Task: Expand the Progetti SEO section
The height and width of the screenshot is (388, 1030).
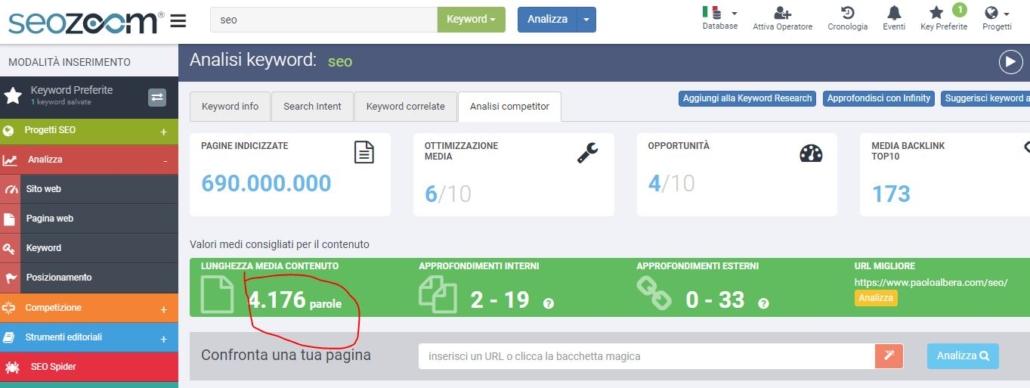Action: 164,132
